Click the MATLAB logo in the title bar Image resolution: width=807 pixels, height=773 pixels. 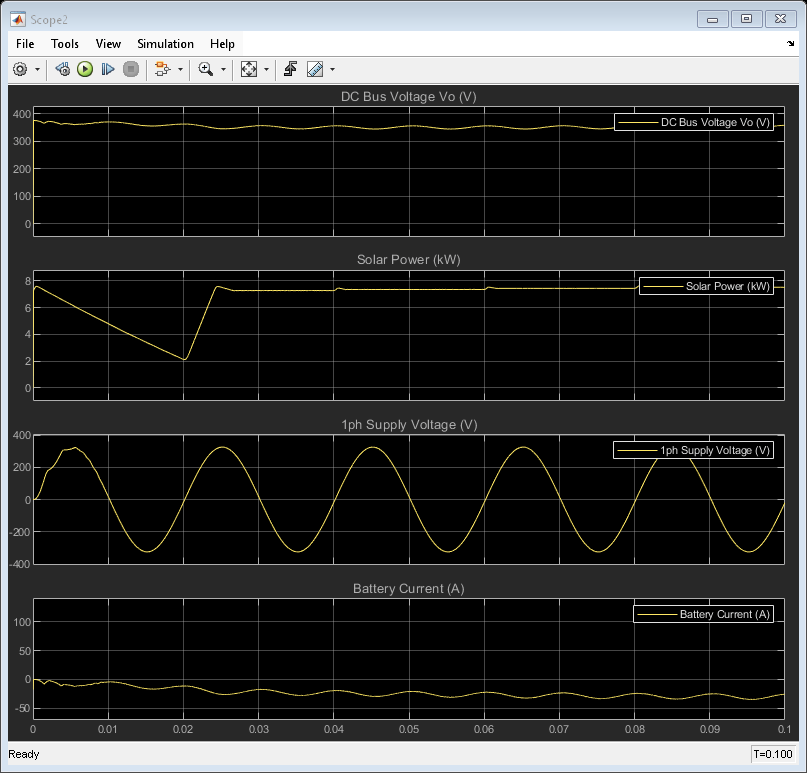point(19,20)
